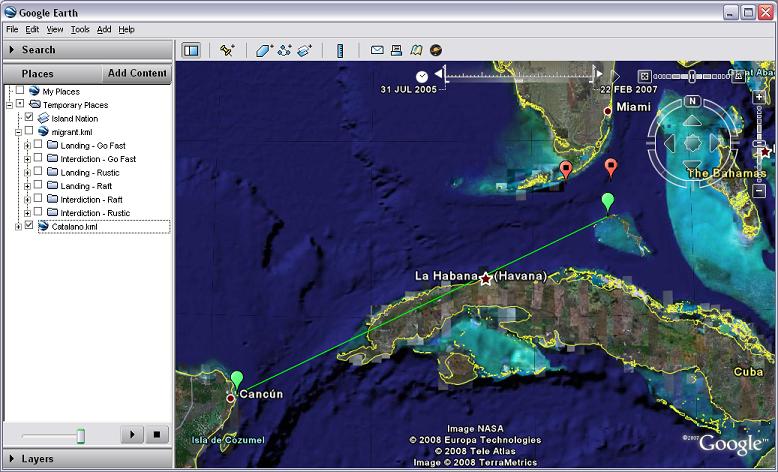Stop the tour in Places panel
The image size is (778, 472).
[157, 434]
